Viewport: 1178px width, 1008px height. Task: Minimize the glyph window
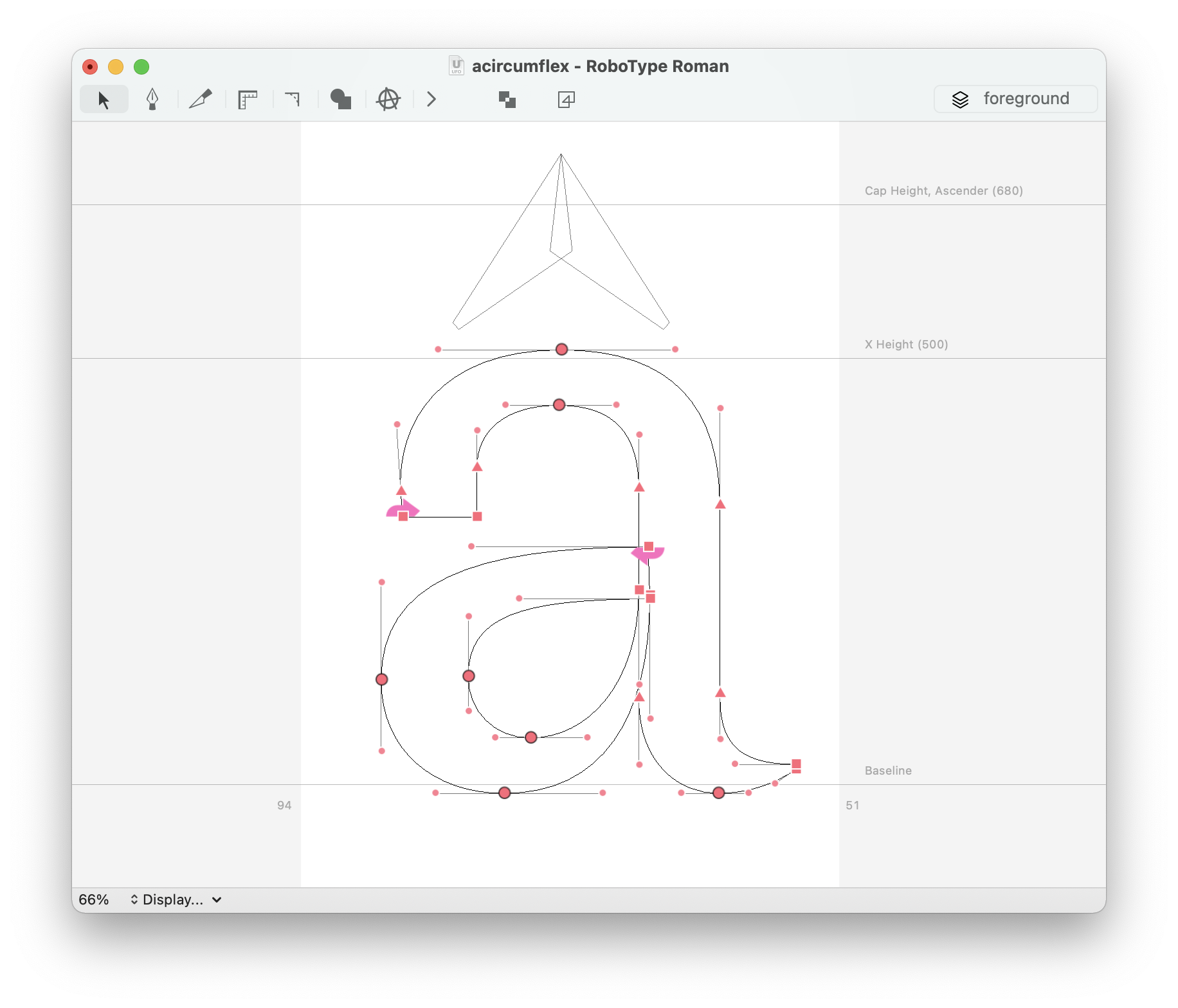pos(116,66)
